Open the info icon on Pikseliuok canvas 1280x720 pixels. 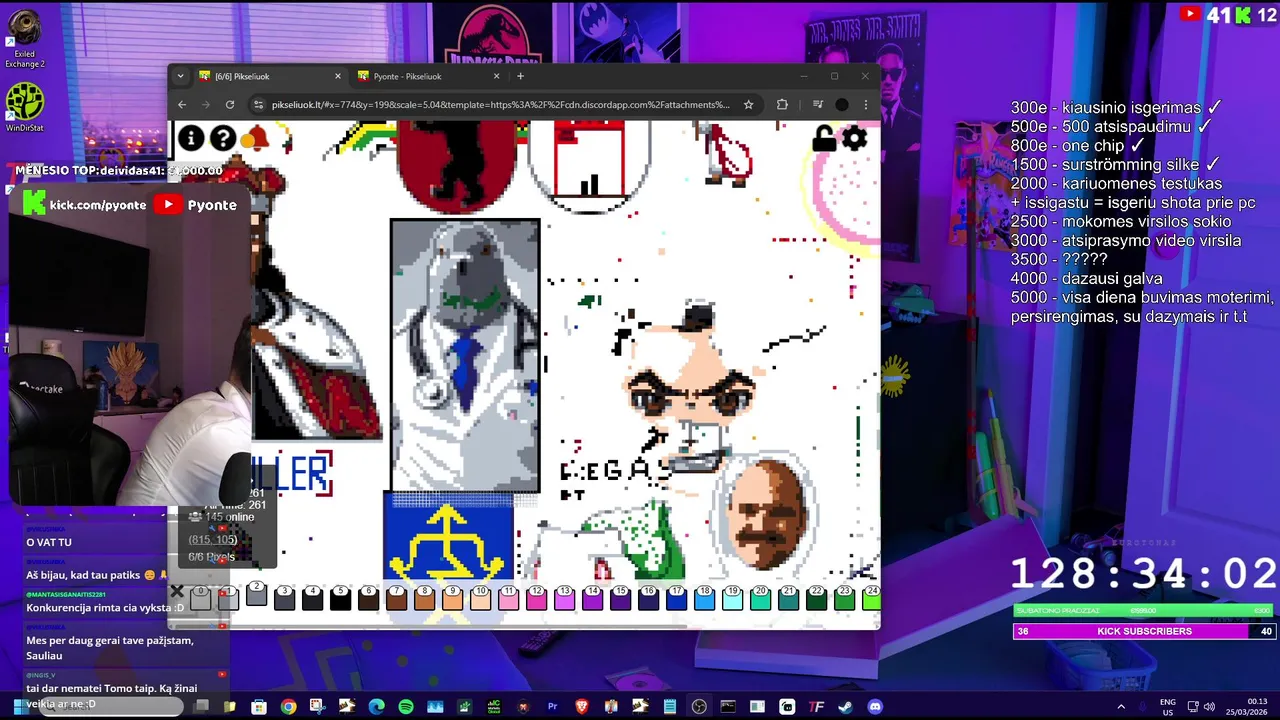[191, 138]
